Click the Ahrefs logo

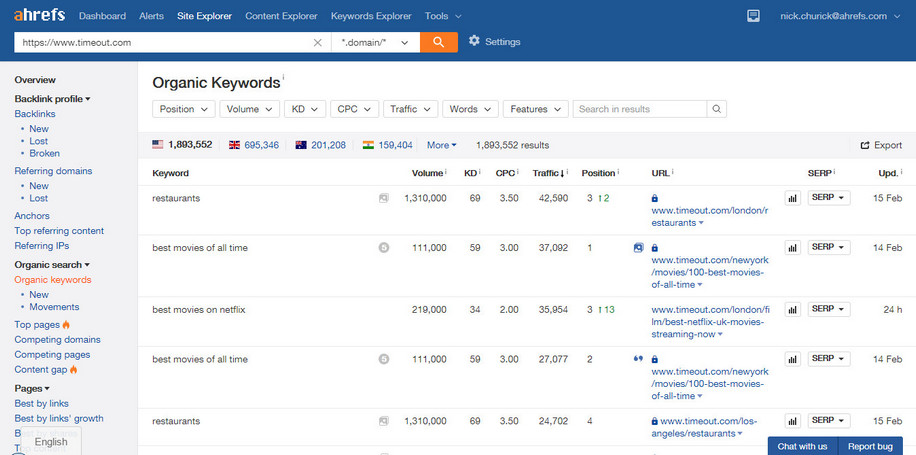pos(39,16)
